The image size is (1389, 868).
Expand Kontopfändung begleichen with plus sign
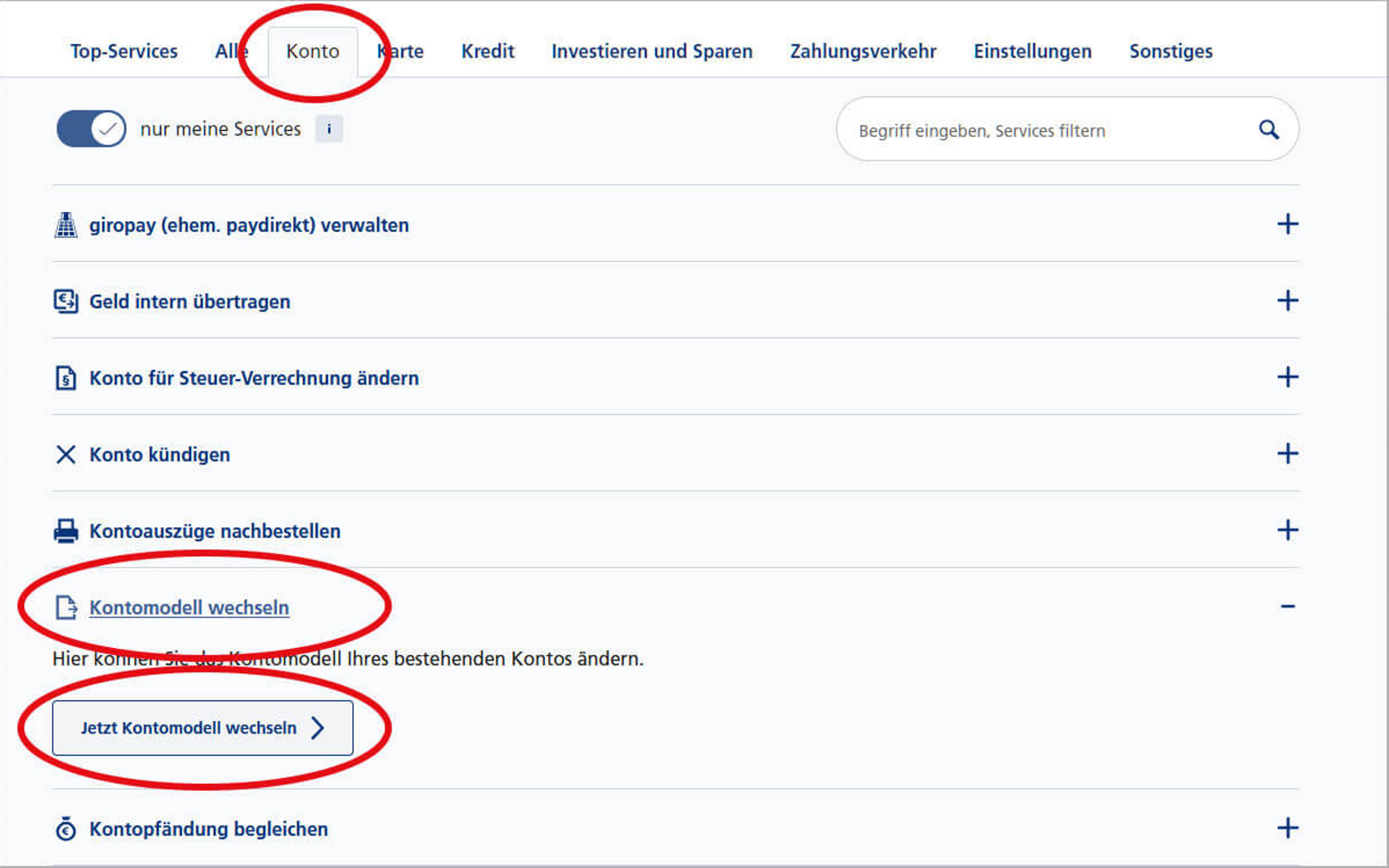(x=1288, y=827)
